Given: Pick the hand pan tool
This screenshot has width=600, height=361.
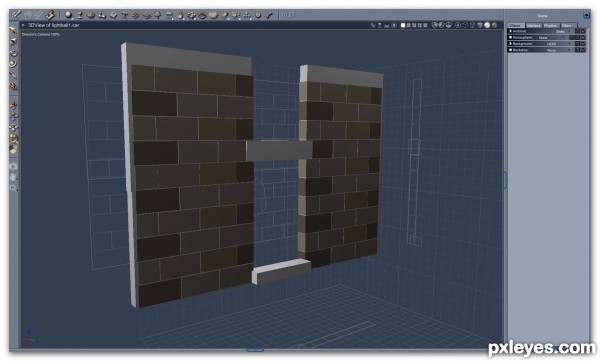Looking at the screenshot, I should [x=13, y=177].
